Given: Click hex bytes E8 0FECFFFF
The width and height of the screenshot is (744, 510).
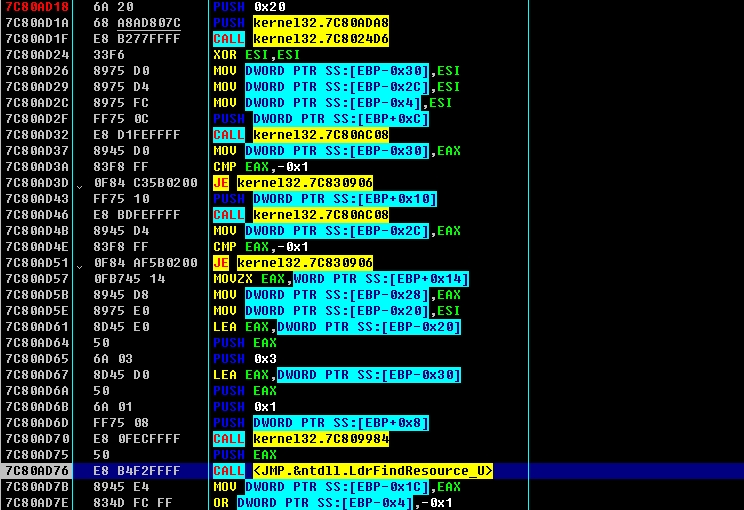Looking at the screenshot, I should tap(137, 439).
